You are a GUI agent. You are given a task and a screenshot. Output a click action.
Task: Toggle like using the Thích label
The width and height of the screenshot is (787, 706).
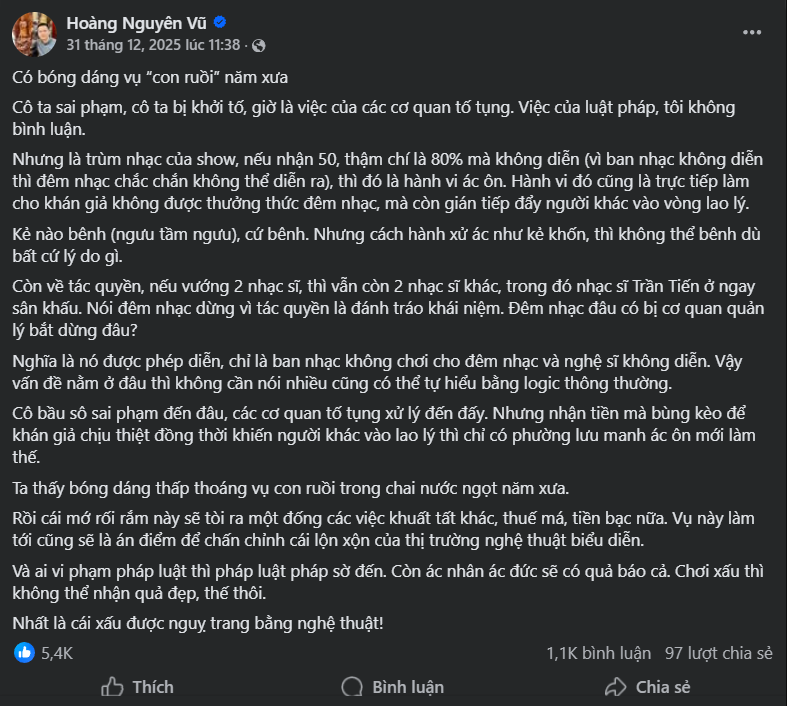coord(152,687)
